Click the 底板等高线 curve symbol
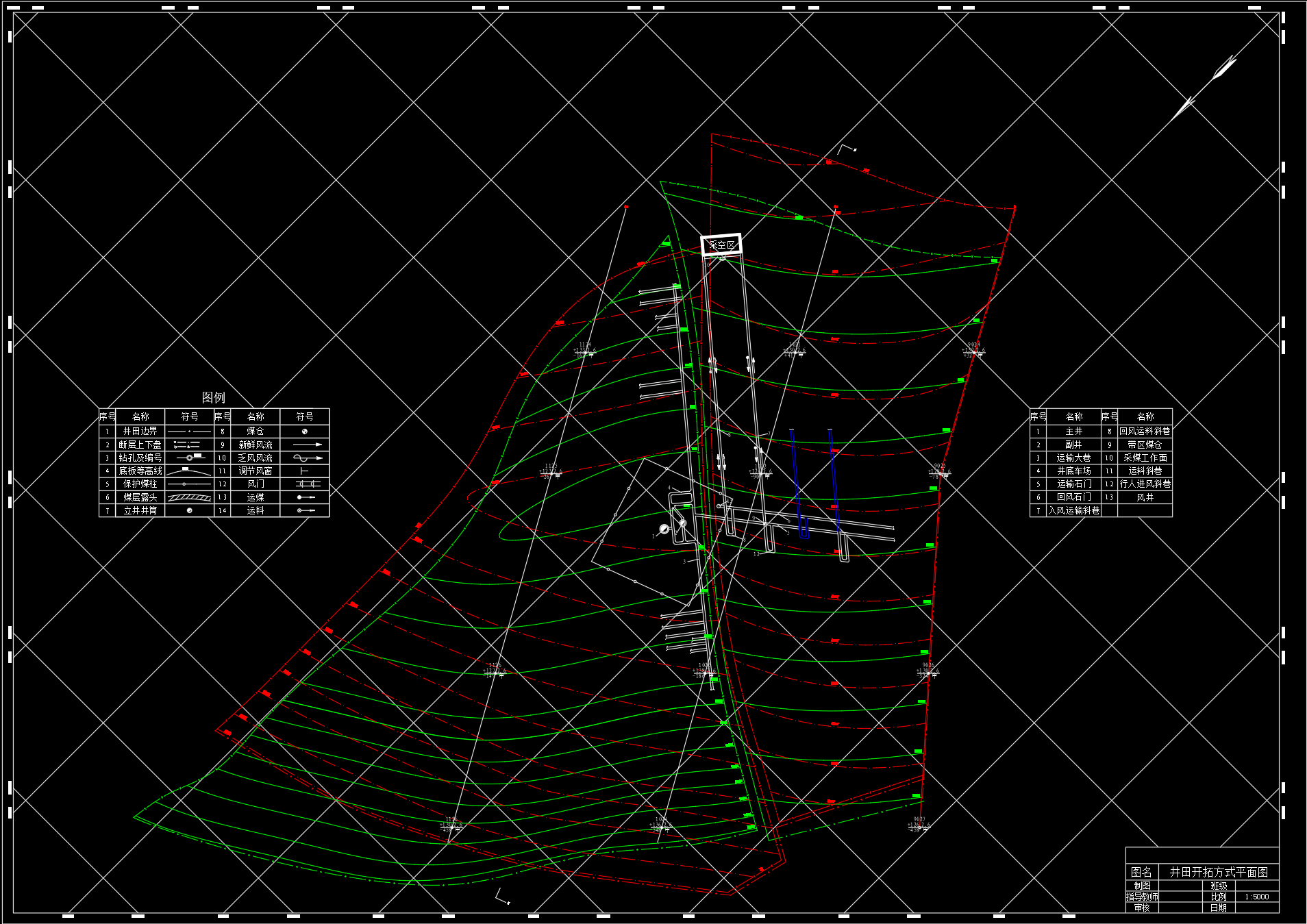Viewport: 1307px width, 924px height. (189, 471)
